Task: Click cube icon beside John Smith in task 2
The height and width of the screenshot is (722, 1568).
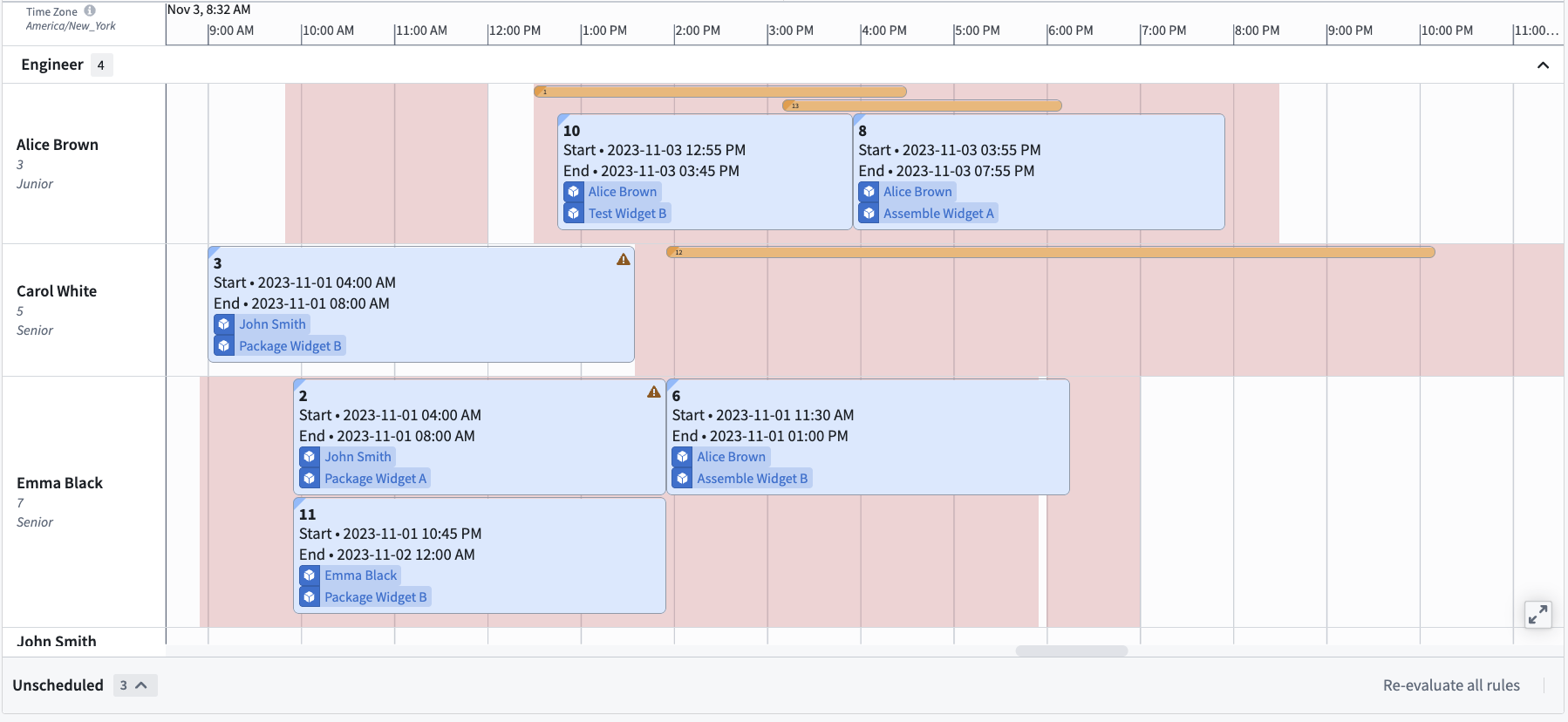Action: (310, 457)
